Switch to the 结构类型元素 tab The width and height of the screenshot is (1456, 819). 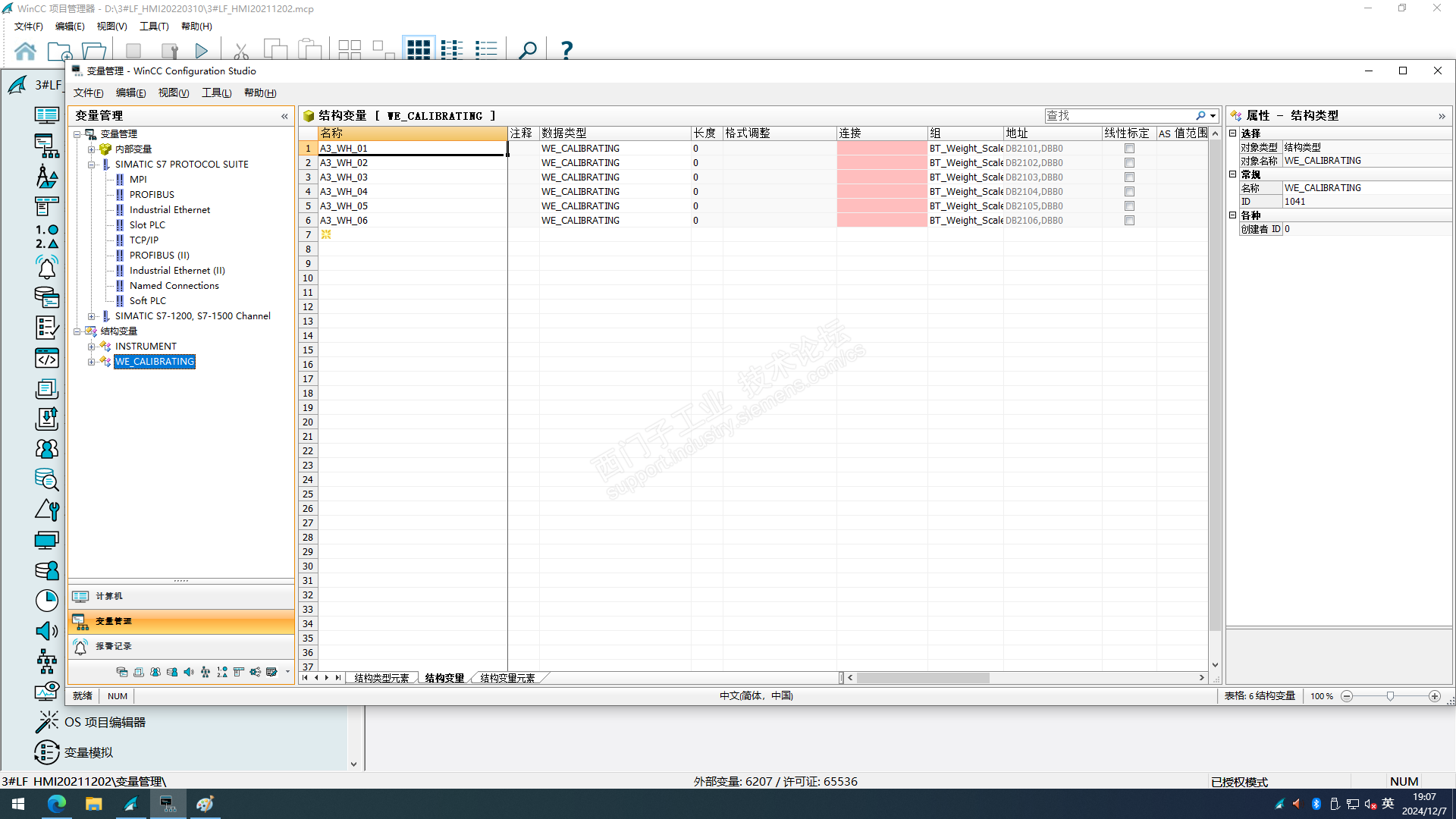pyautogui.click(x=381, y=678)
